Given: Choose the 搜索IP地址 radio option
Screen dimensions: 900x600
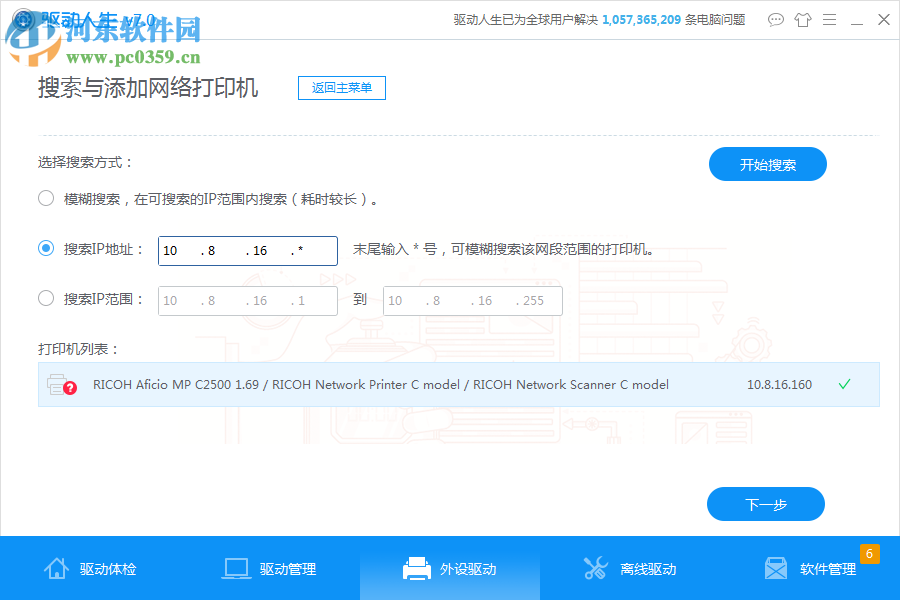Looking at the screenshot, I should (45, 250).
